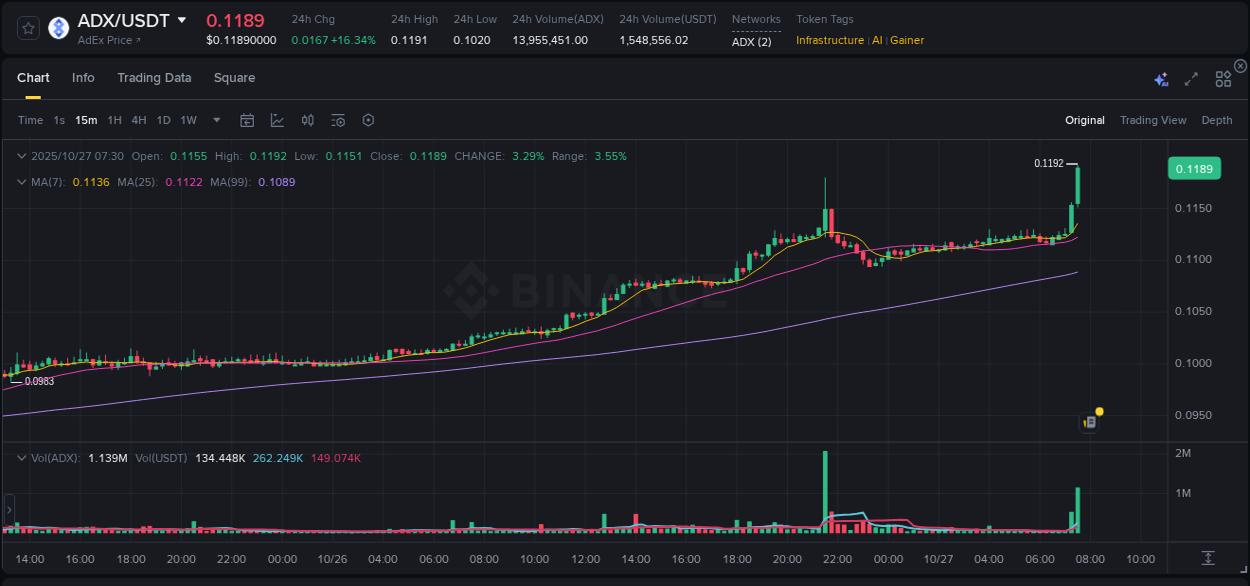Open indicator settings list icon
Image resolution: width=1250 pixels, height=586 pixels.
coord(337,120)
